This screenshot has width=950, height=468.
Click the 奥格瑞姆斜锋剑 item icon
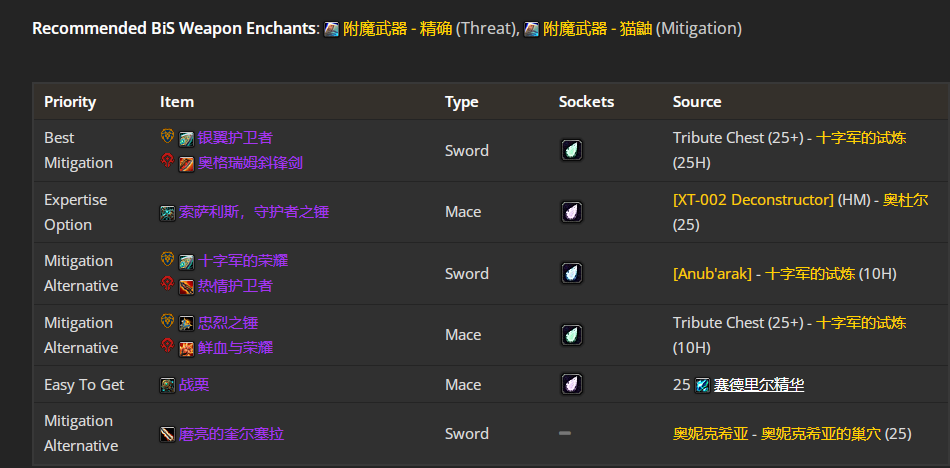(186, 163)
